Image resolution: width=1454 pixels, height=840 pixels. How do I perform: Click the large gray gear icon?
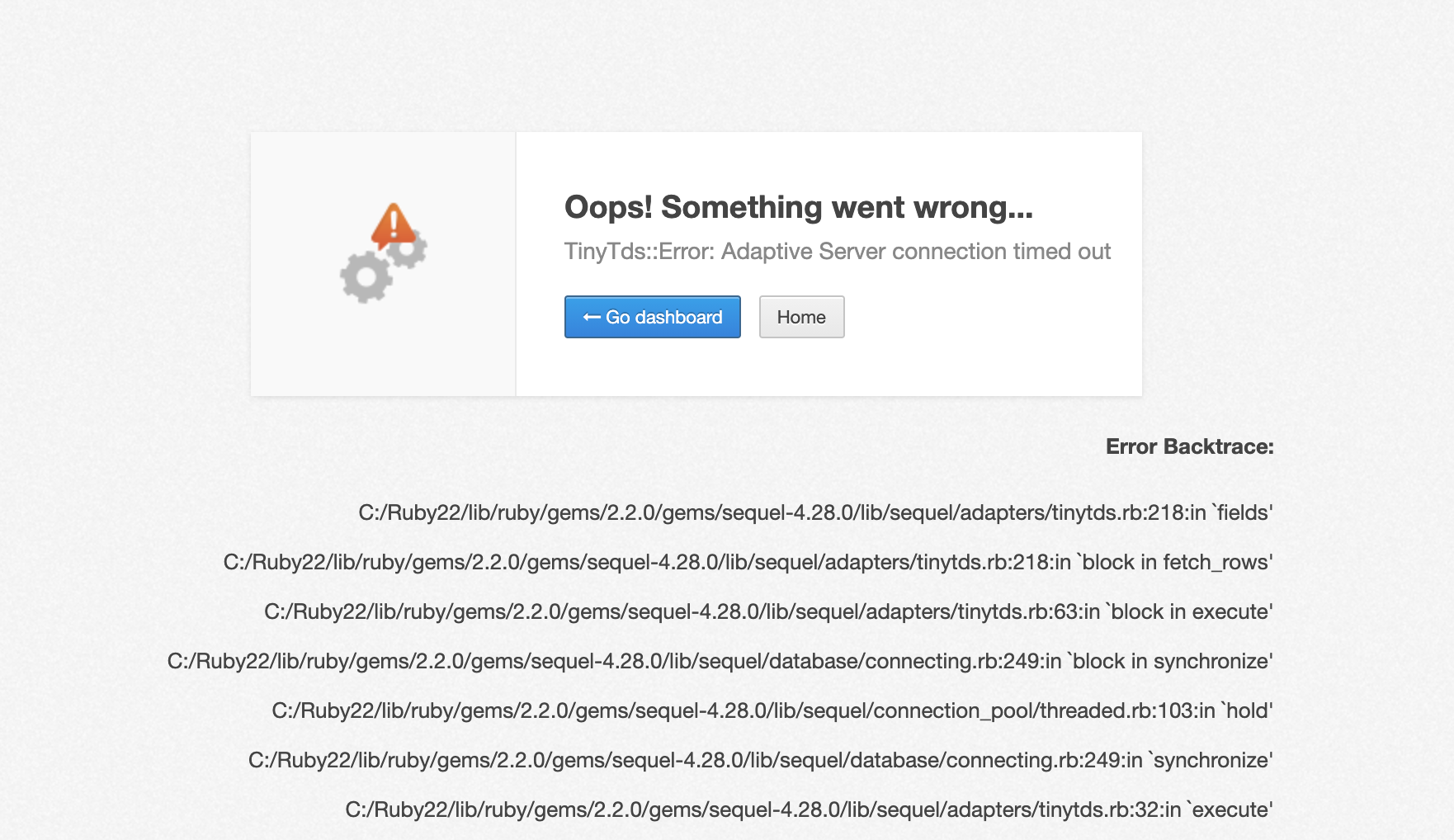click(366, 277)
